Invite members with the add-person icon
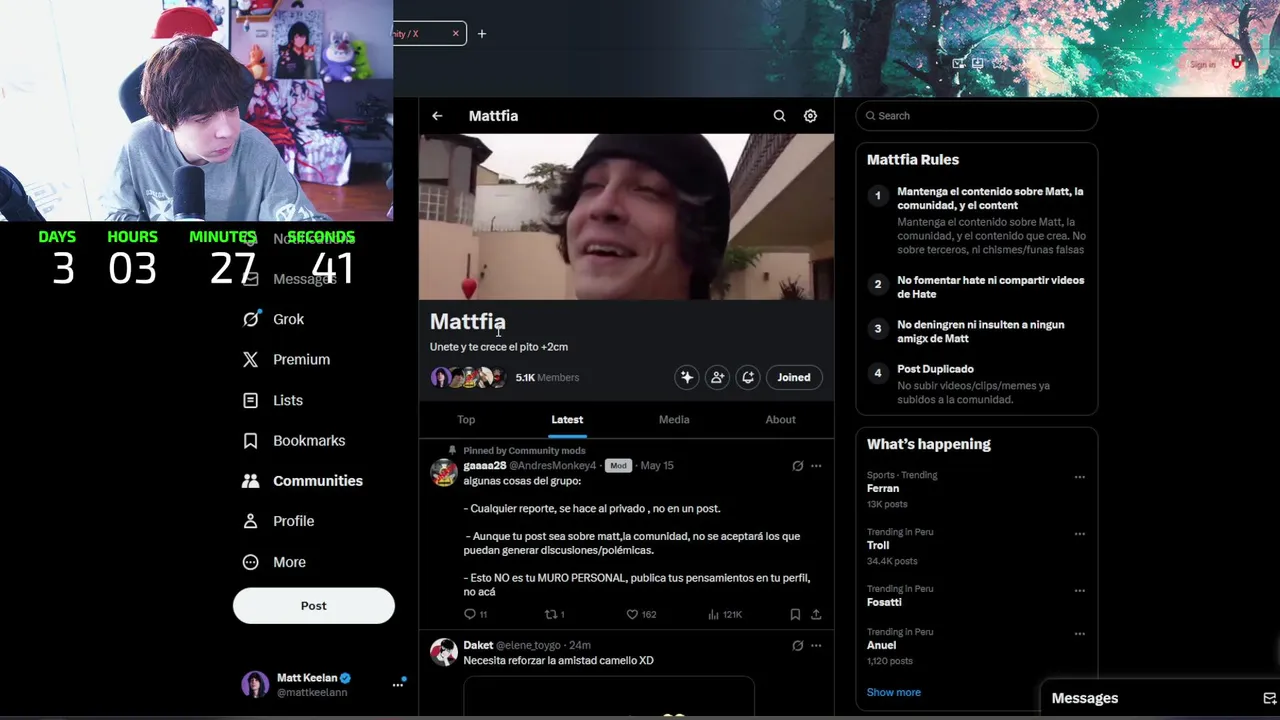Viewport: 1280px width, 720px height. [x=717, y=377]
